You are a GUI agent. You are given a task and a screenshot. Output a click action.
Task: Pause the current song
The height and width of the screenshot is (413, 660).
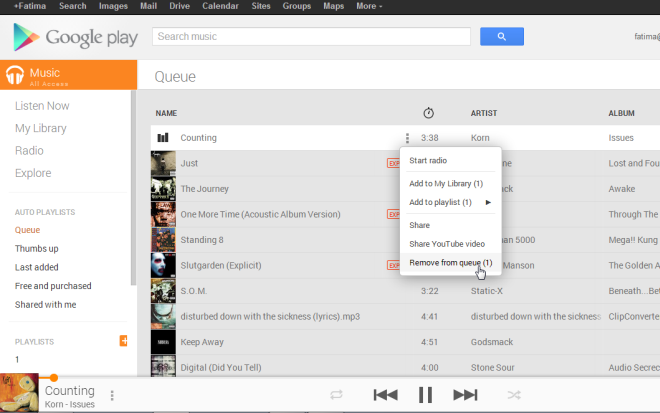point(425,395)
